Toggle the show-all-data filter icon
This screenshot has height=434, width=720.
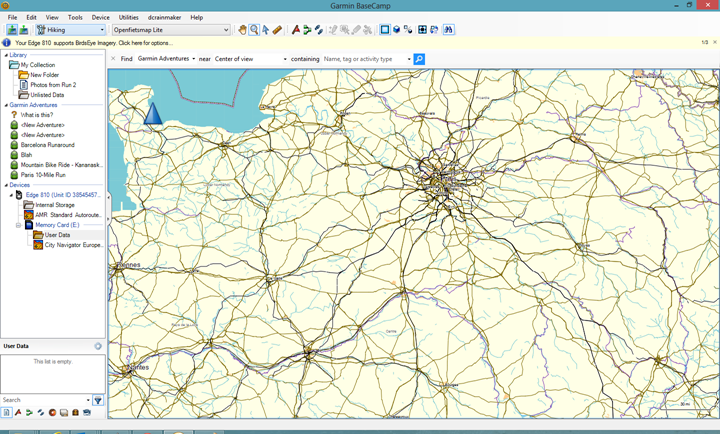click(6, 412)
